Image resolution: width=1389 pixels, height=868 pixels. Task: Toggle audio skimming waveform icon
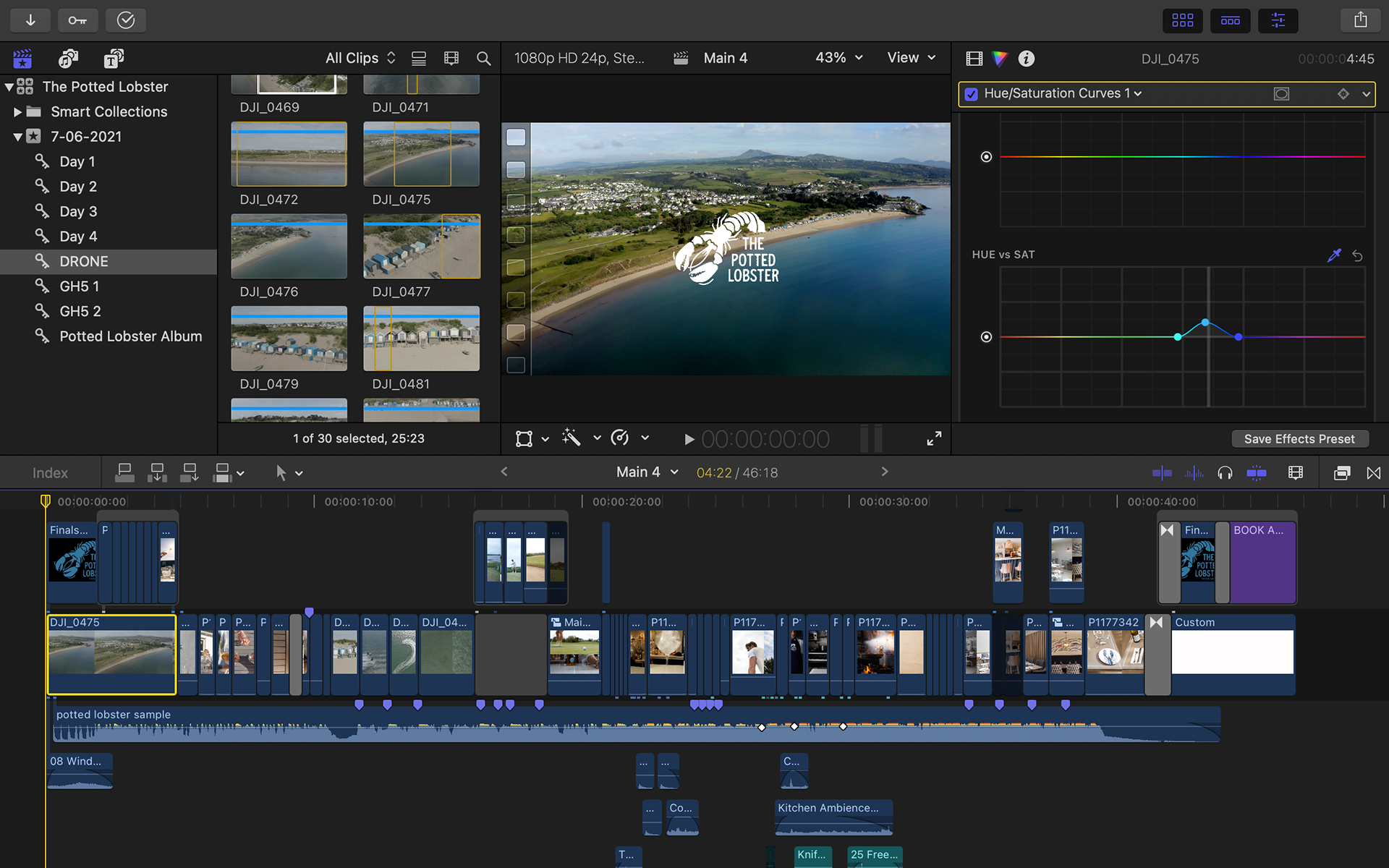point(1194,473)
